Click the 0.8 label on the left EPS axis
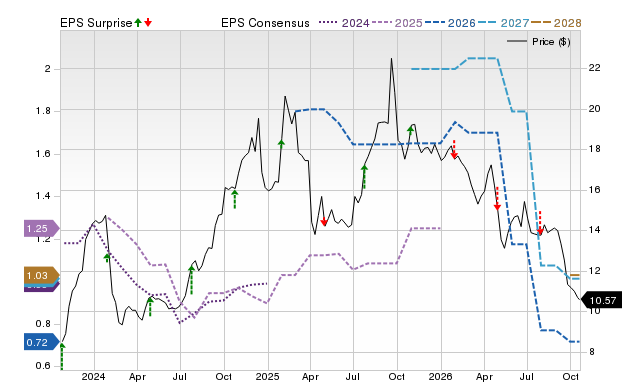Viewport: 640px width, 382px height. pos(43,324)
